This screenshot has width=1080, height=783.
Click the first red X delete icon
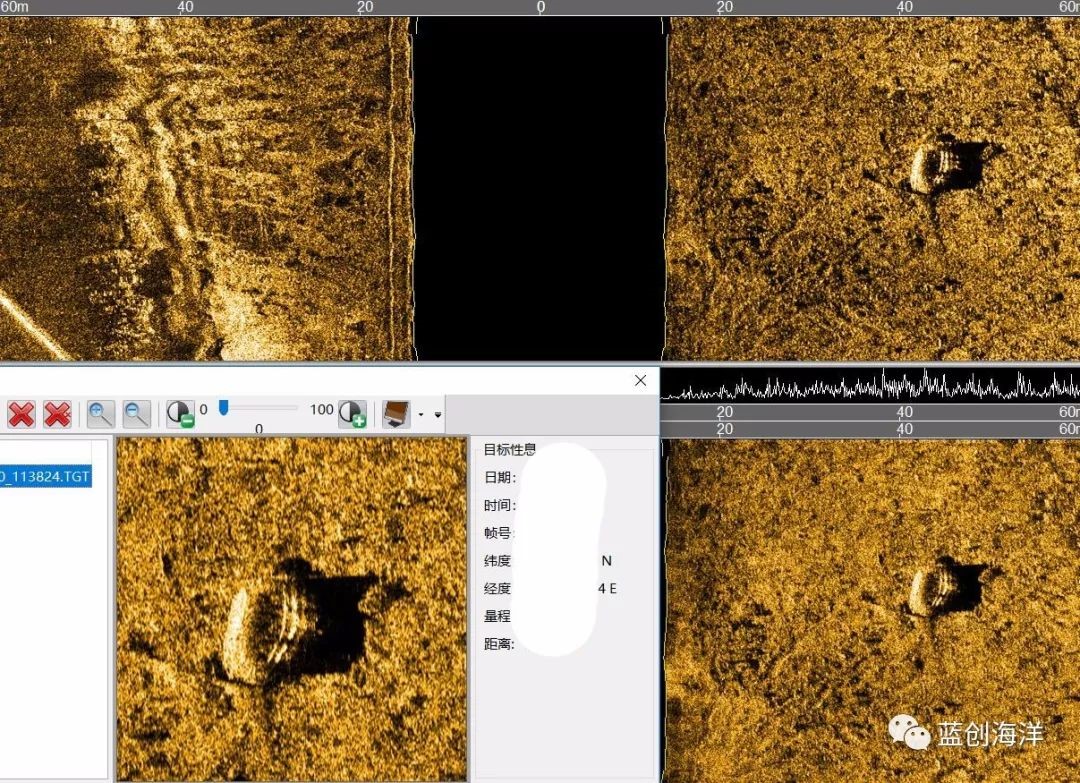(21, 413)
